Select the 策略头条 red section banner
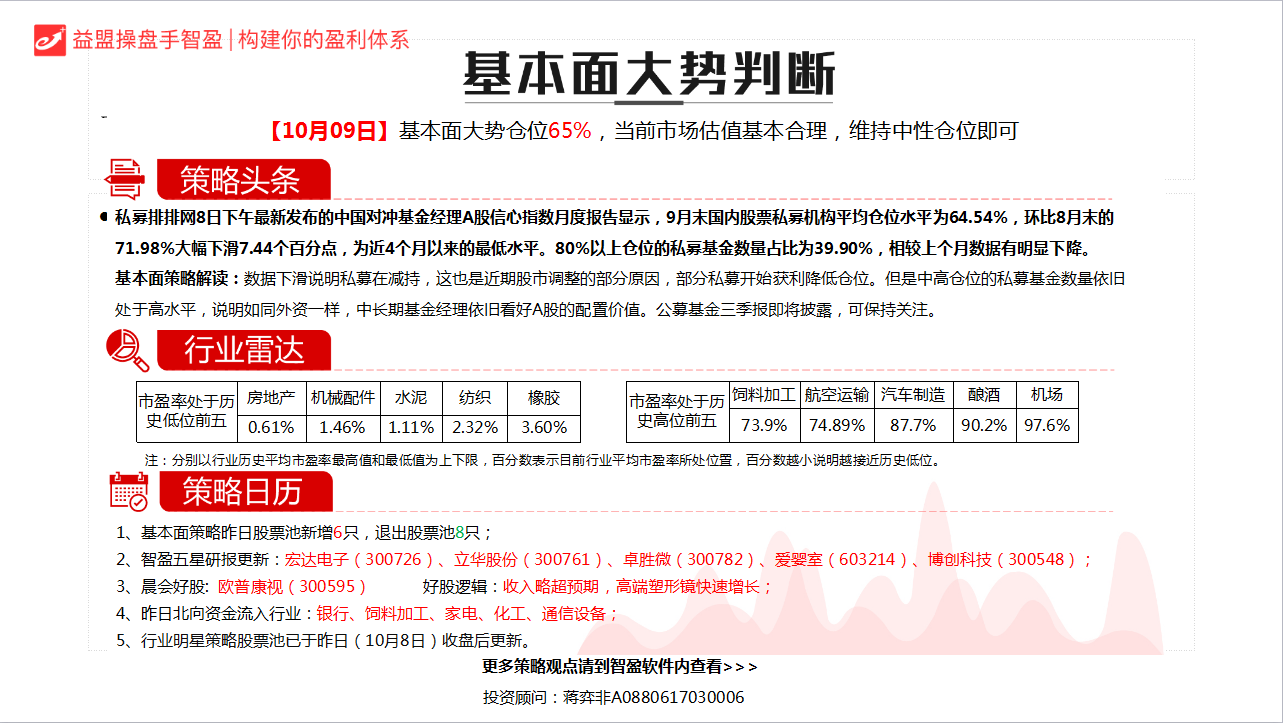 [x=242, y=180]
